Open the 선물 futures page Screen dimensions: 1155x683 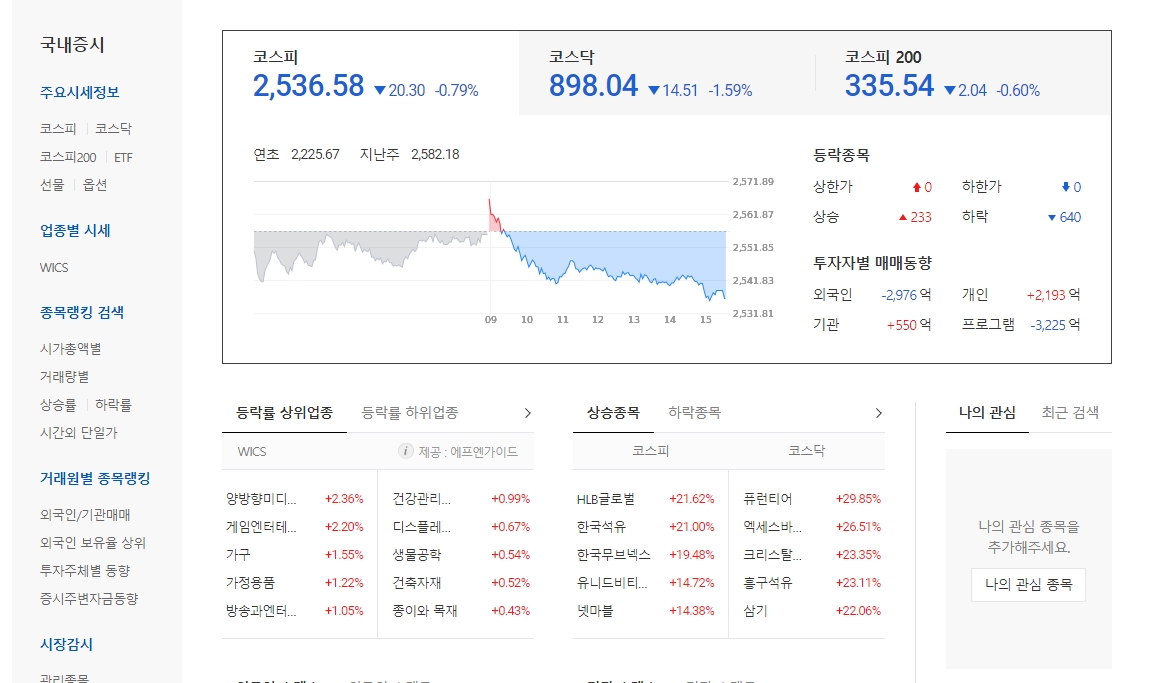tap(53, 184)
